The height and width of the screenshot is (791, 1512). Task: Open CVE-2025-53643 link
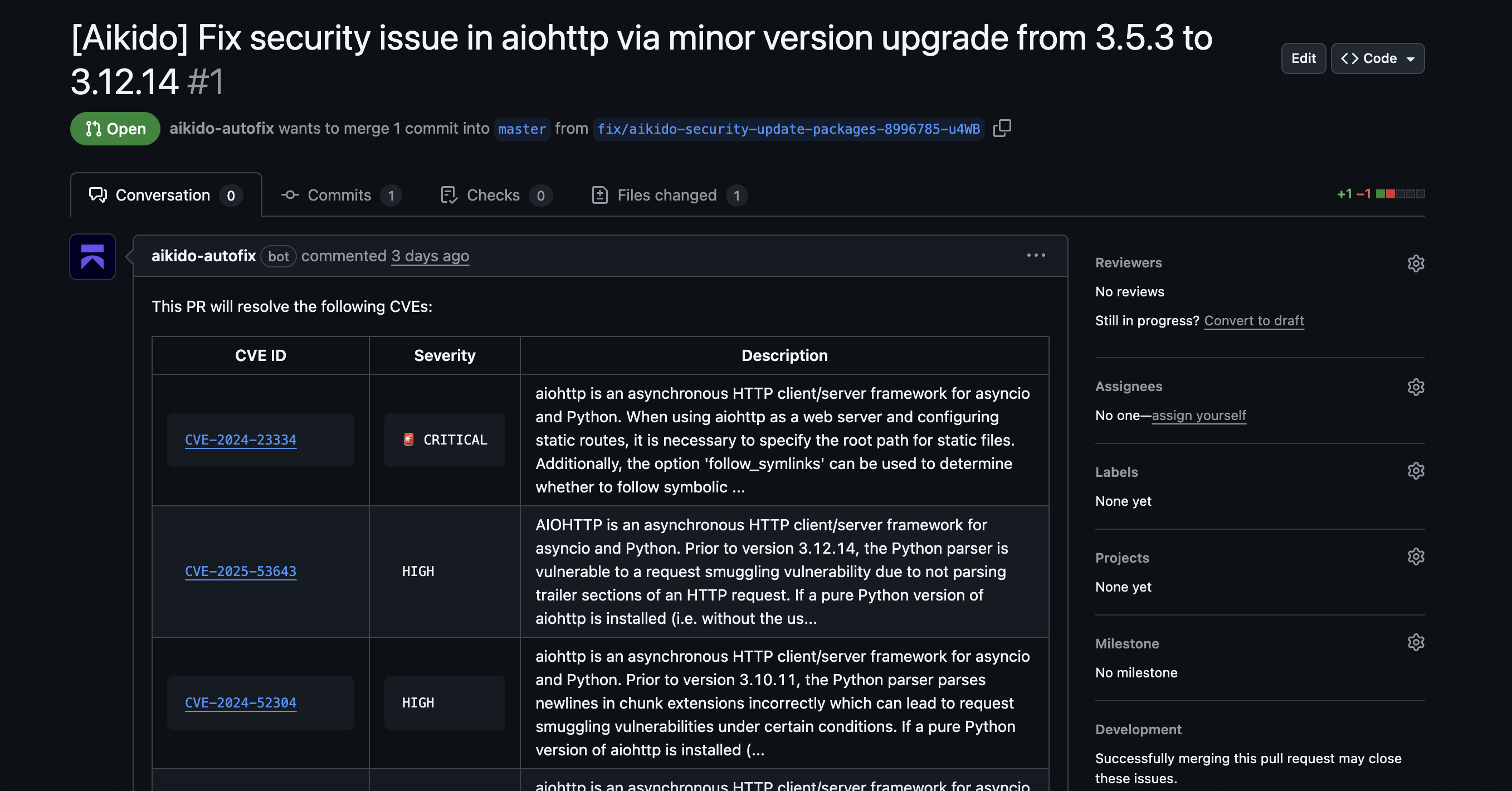(x=241, y=572)
